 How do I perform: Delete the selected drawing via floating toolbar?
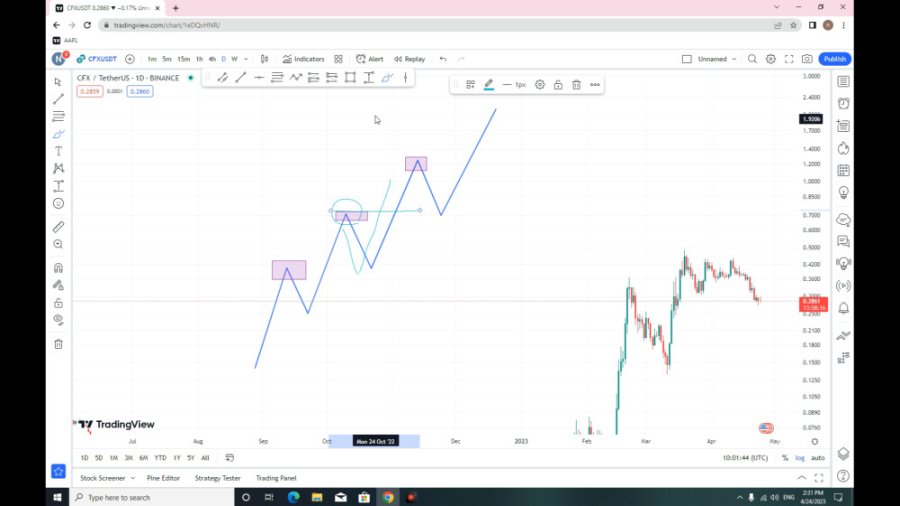[x=576, y=85]
